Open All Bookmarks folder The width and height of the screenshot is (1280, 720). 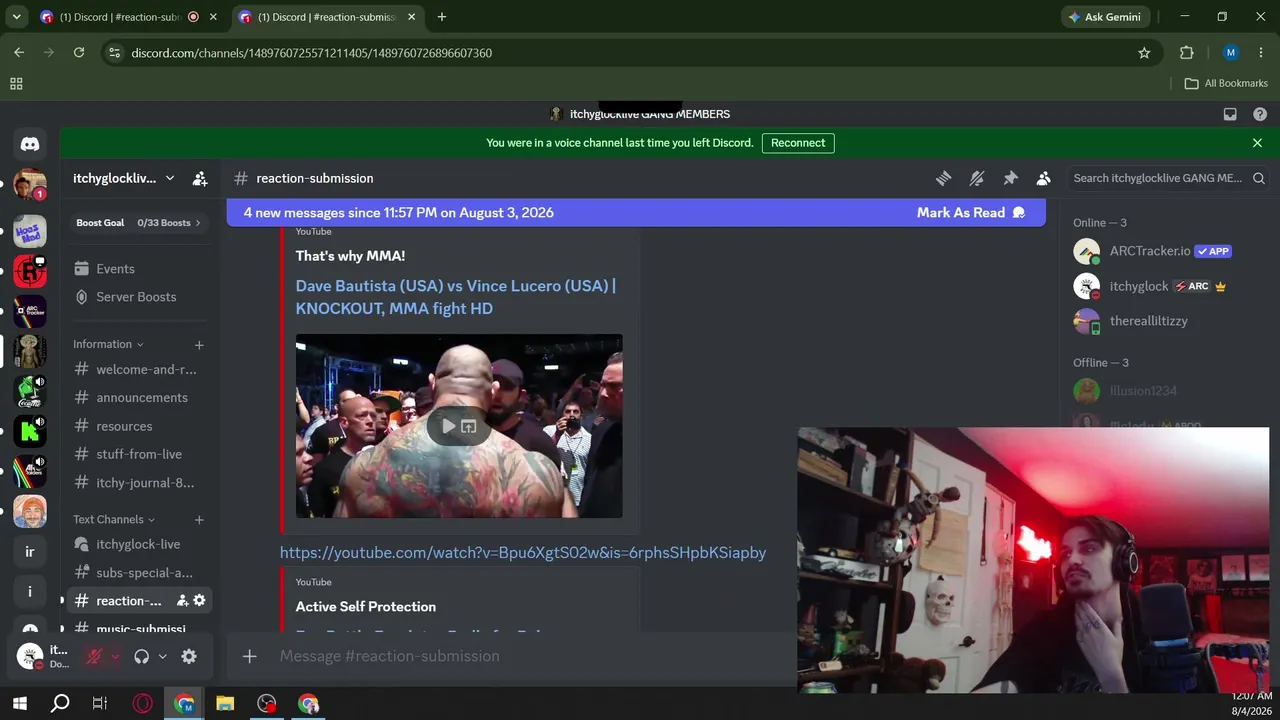point(1226,84)
